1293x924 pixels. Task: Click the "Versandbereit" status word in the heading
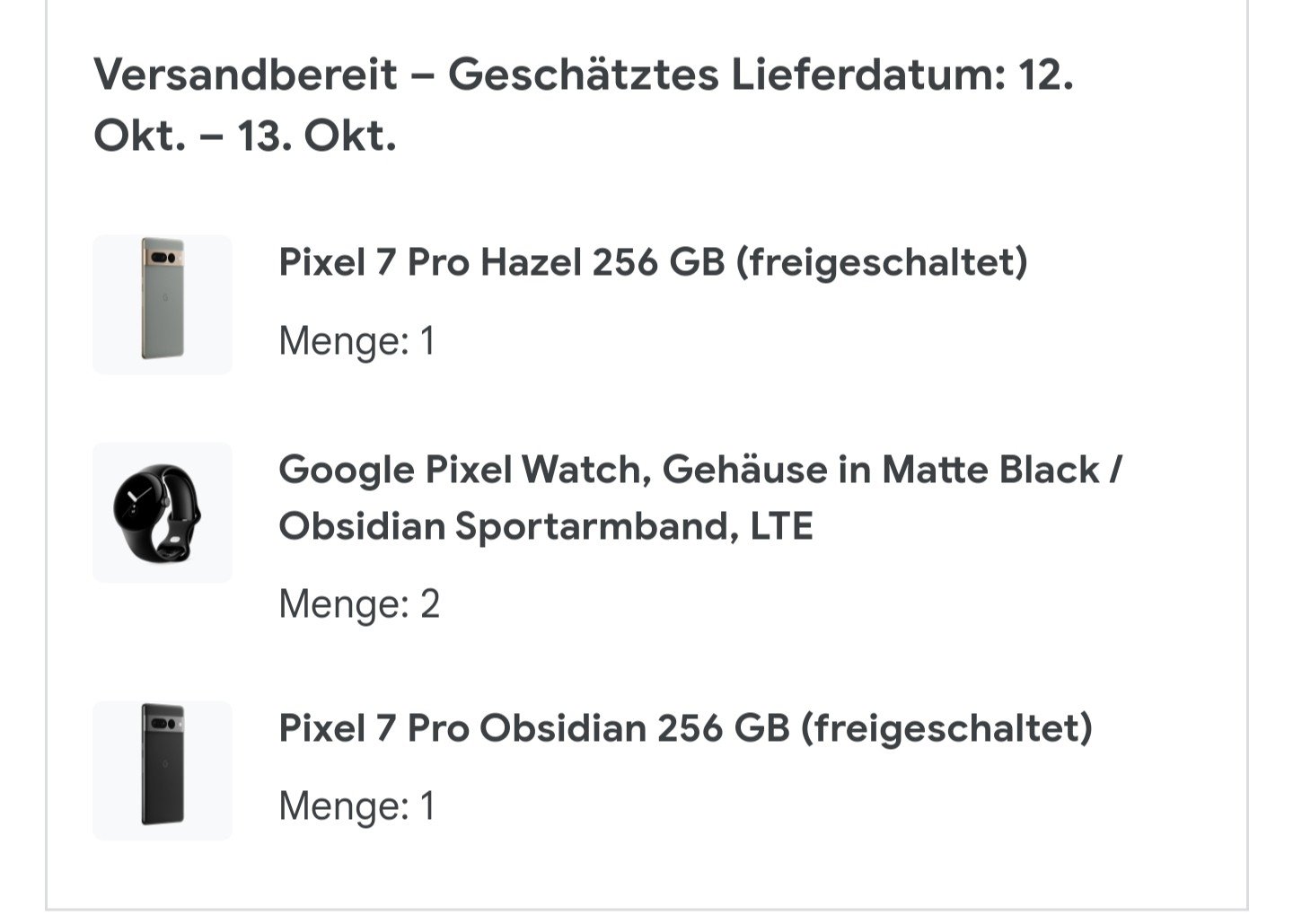pos(245,74)
